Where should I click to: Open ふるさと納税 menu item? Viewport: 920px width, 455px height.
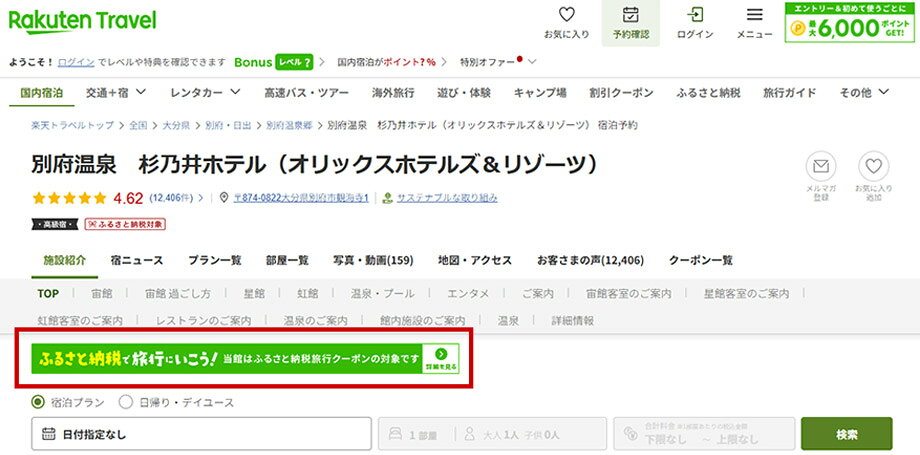(x=708, y=93)
